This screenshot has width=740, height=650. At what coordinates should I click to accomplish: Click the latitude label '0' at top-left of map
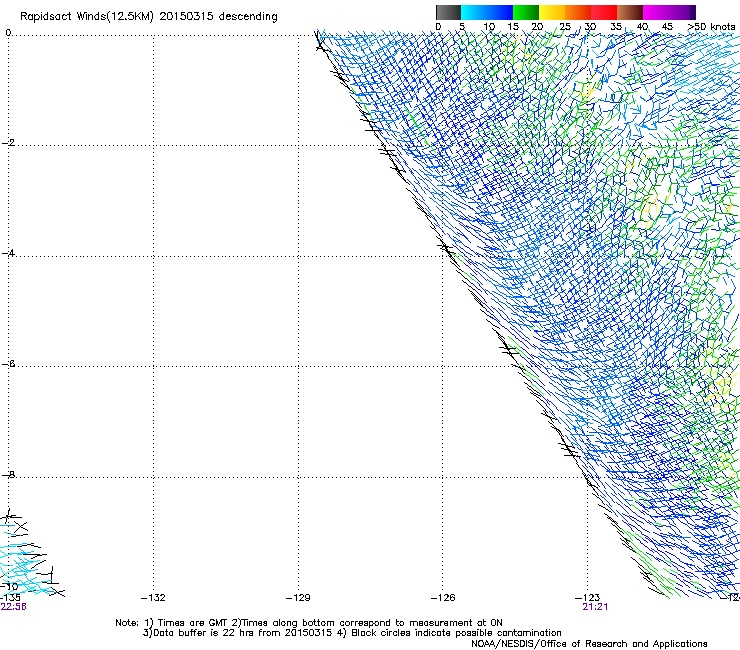tap(8, 33)
